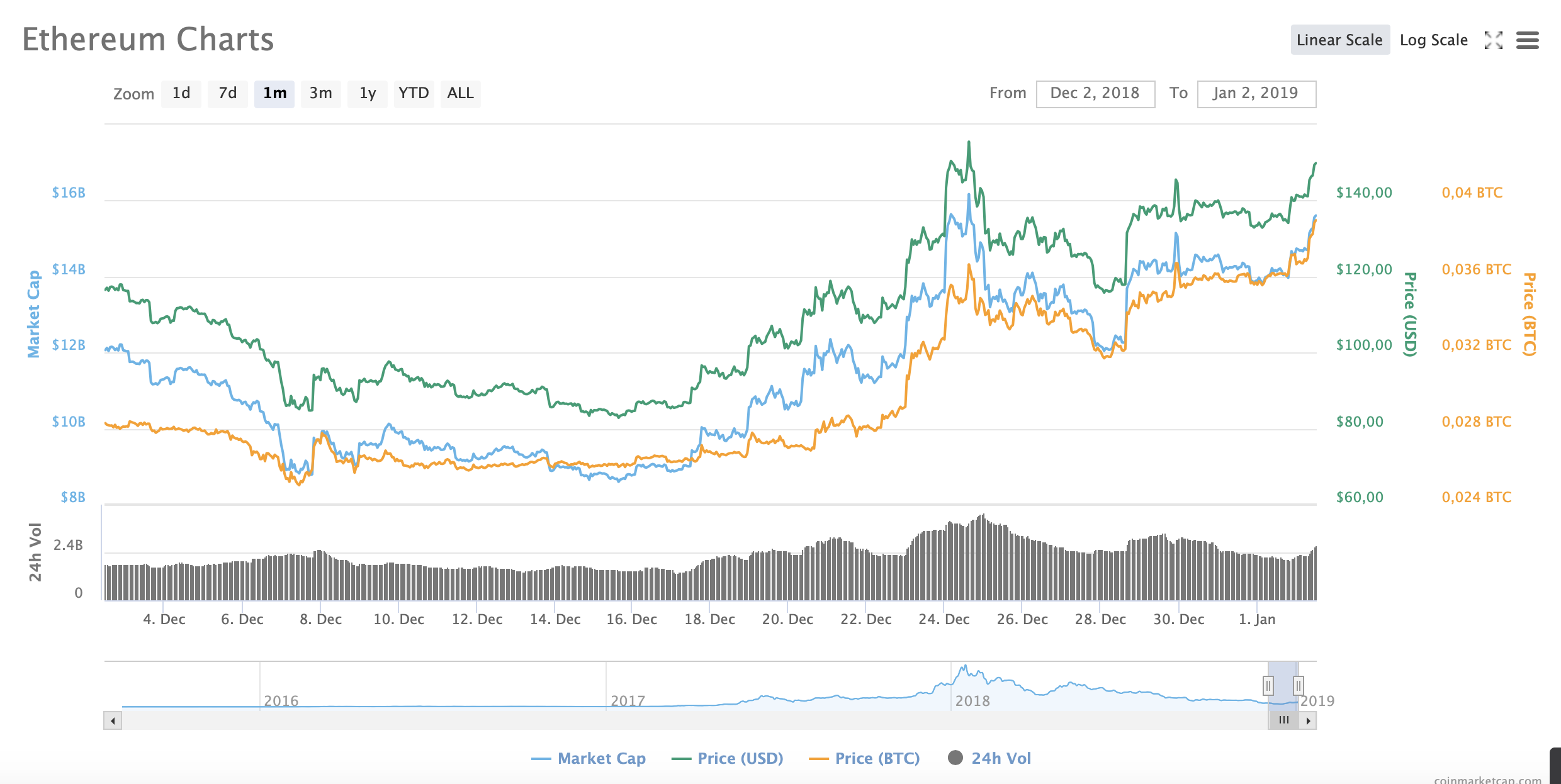The height and width of the screenshot is (784, 1561).
Task: Edit the From date field
Action: point(1095,94)
